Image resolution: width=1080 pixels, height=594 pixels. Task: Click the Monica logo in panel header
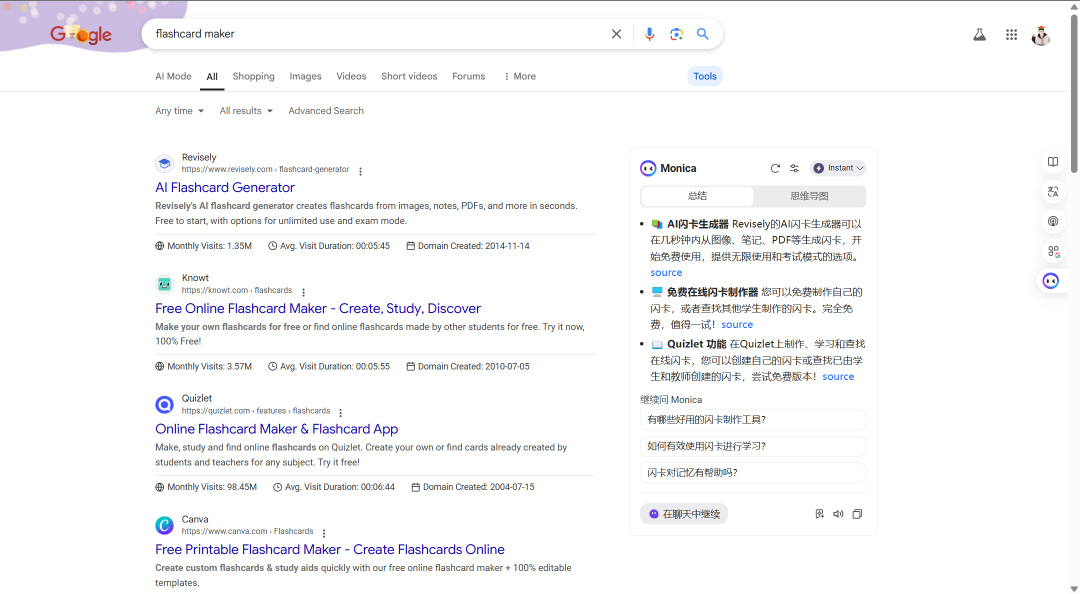[648, 168]
